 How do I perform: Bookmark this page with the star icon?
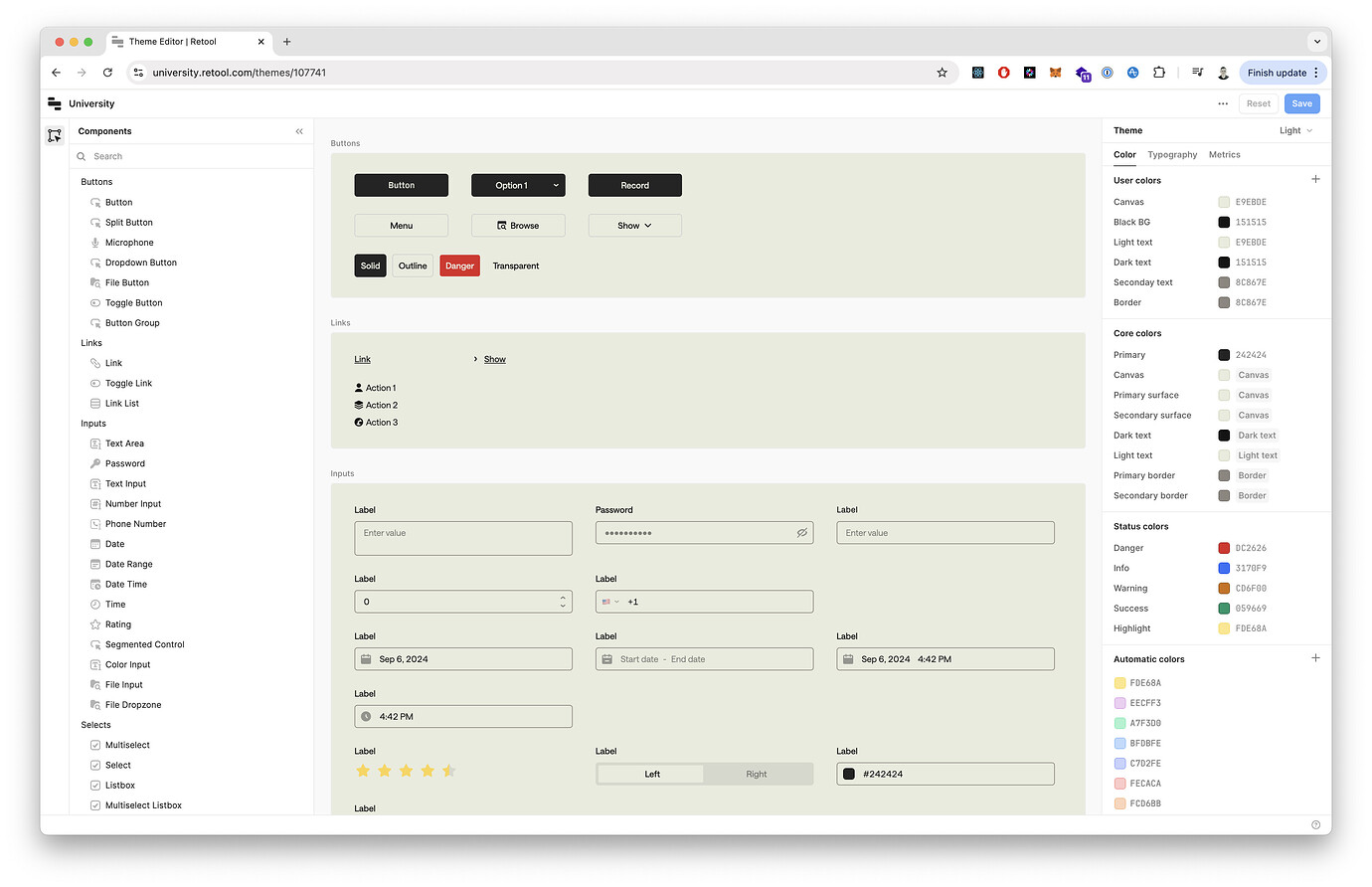[943, 73]
